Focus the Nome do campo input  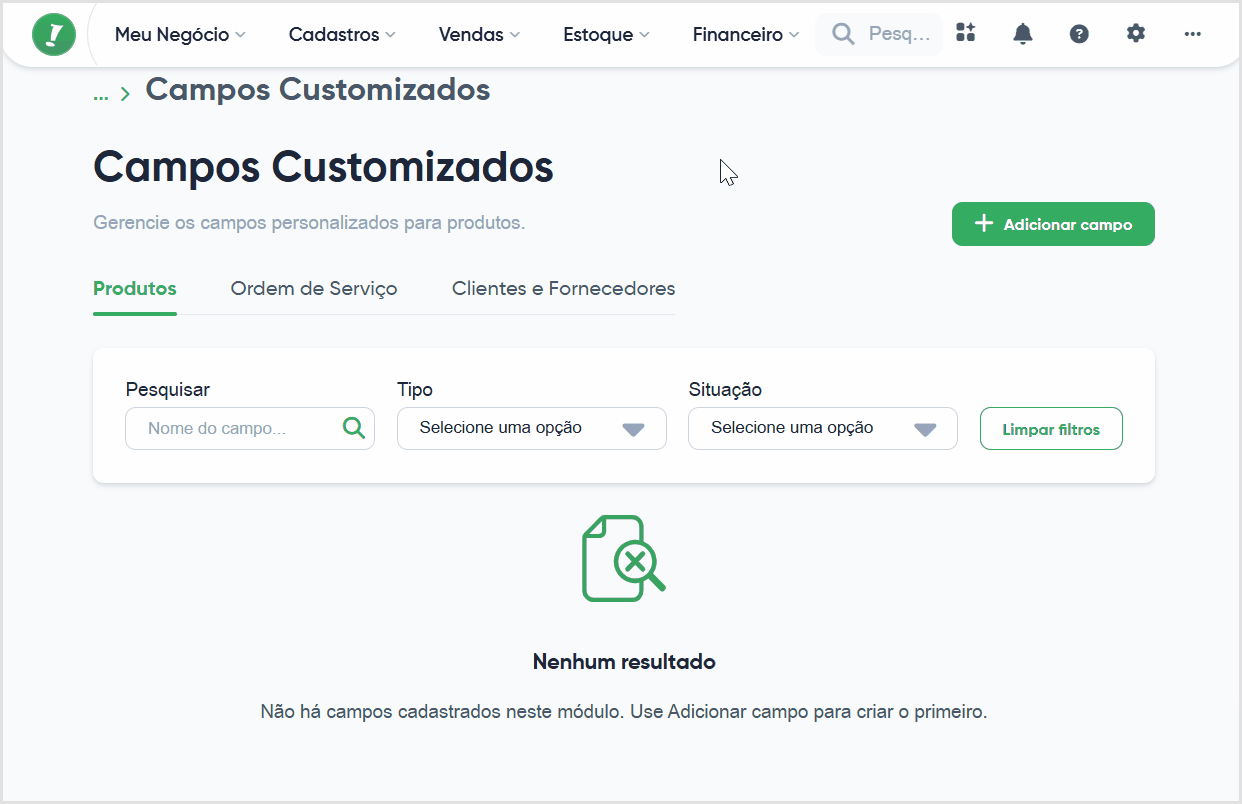(250, 428)
